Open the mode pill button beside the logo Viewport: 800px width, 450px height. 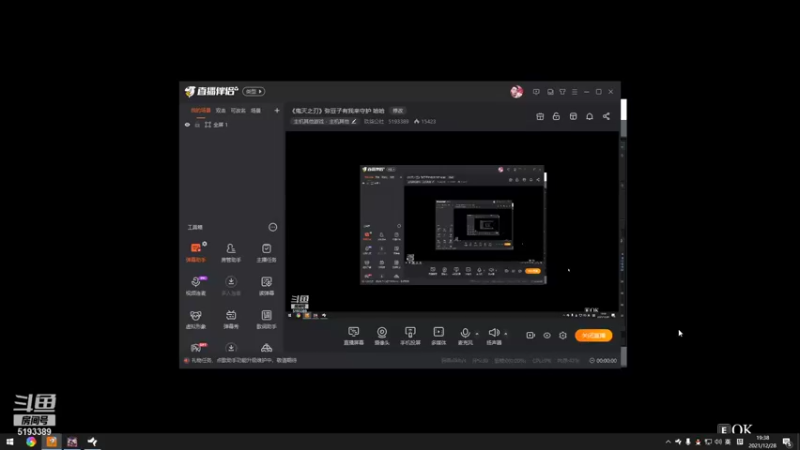254,91
